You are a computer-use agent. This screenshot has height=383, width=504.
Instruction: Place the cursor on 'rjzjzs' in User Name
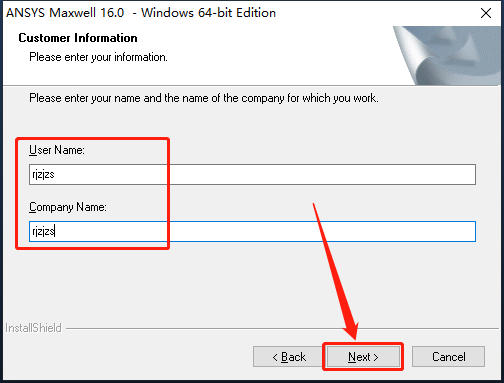(x=43, y=174)
